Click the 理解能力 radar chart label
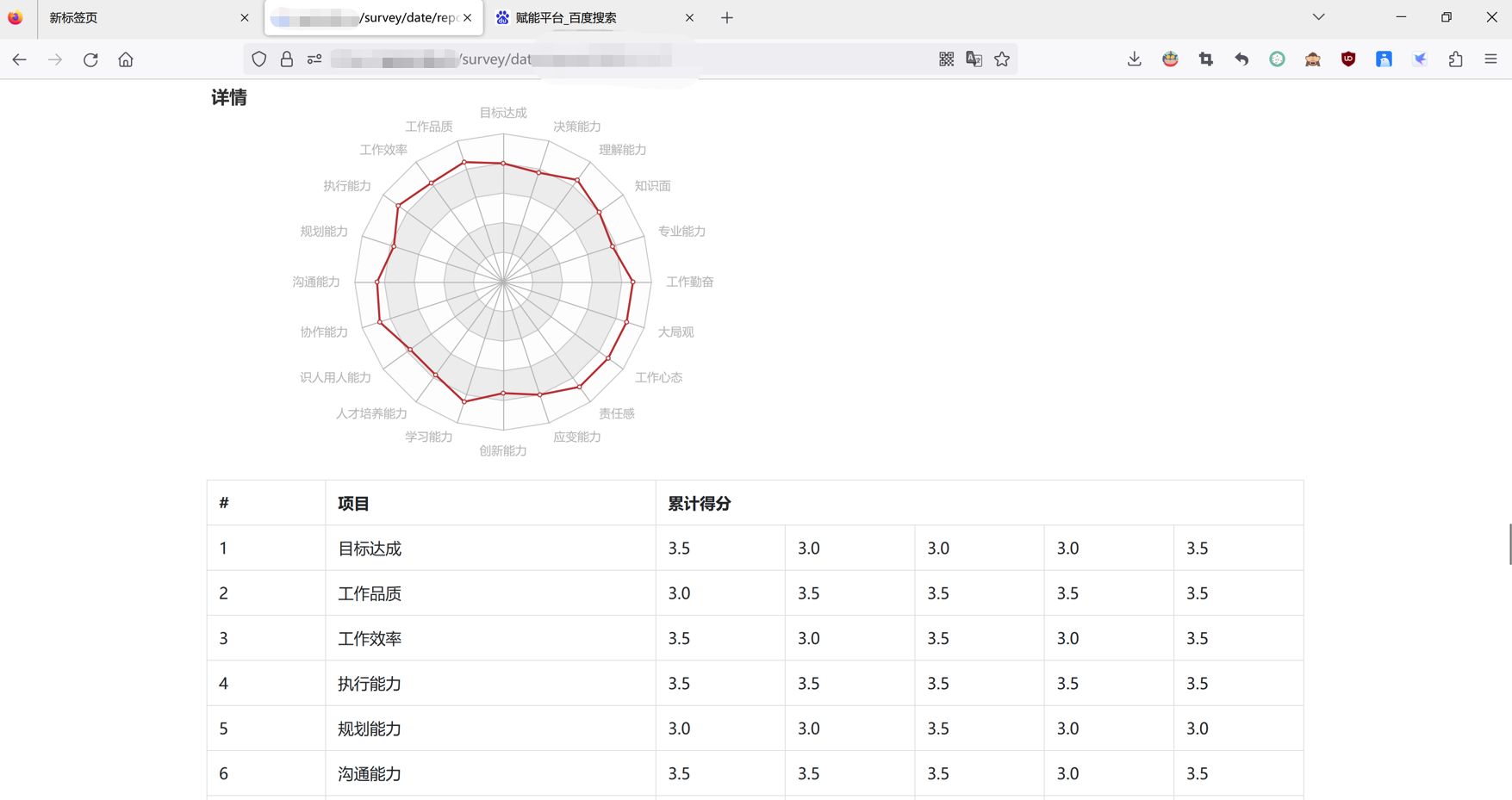Image resolution: width=1512 pixels, height=800 pixels. (623, 150)
